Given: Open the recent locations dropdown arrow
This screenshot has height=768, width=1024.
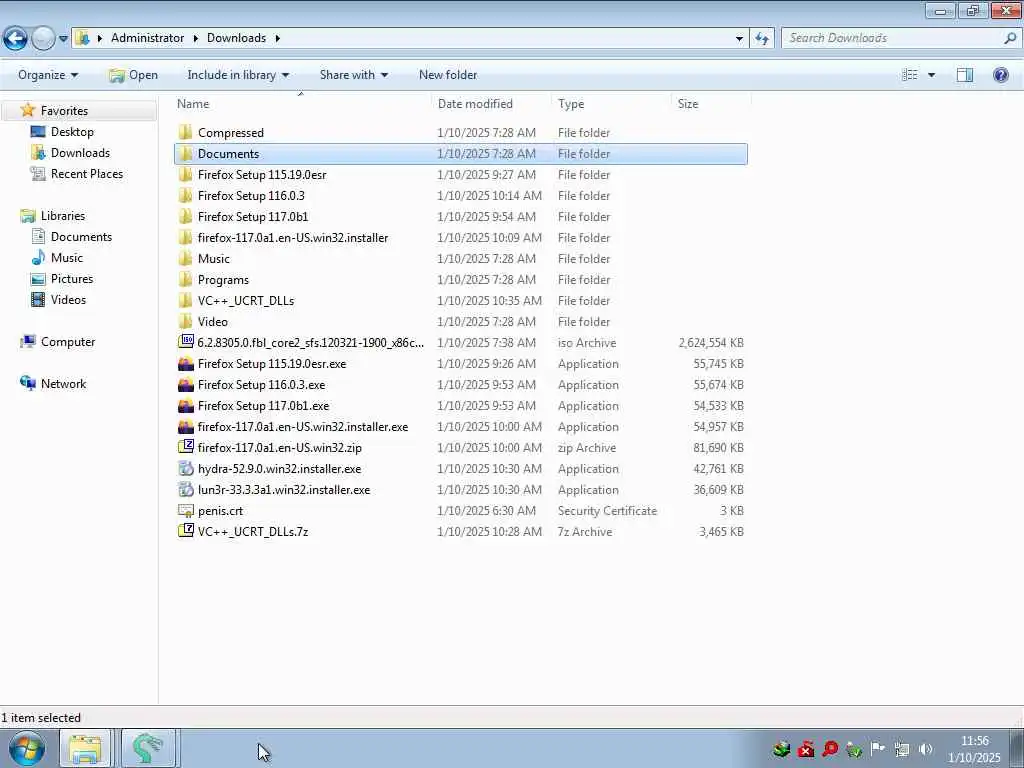Looking at the screenshot, I should tap(63, 39).
